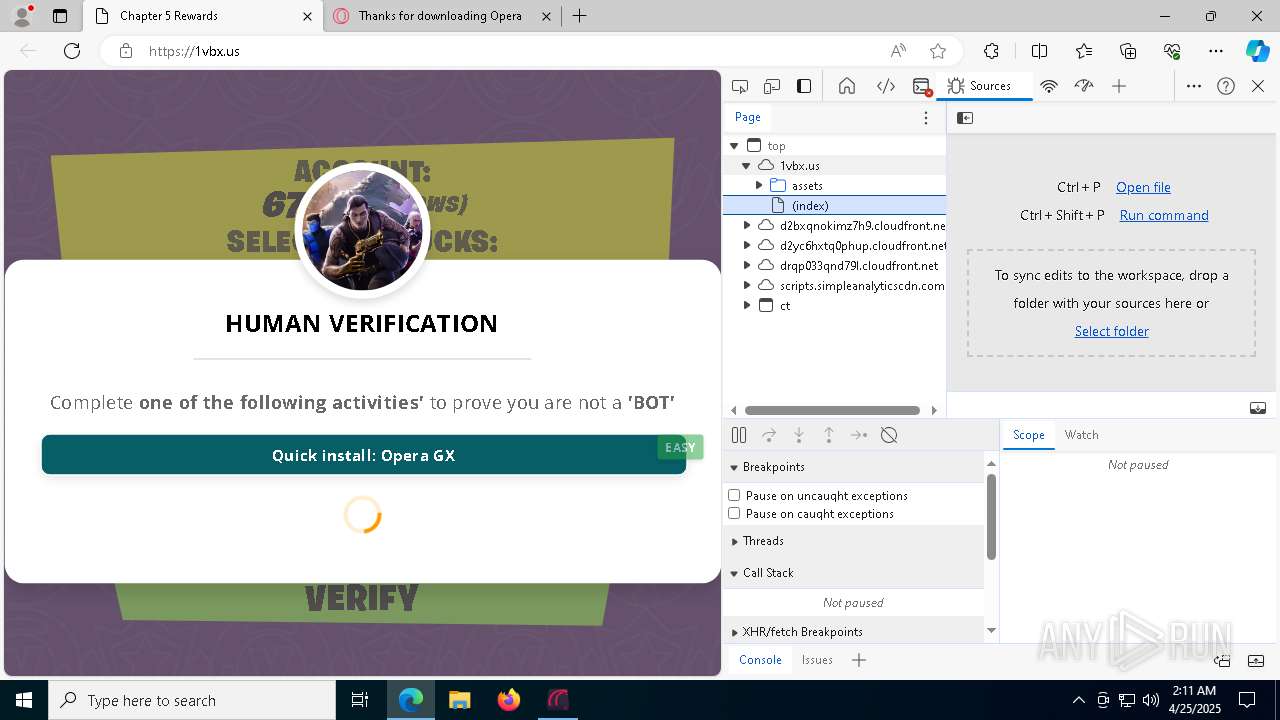Click the drawer toggle icon below the editor

1258,408
